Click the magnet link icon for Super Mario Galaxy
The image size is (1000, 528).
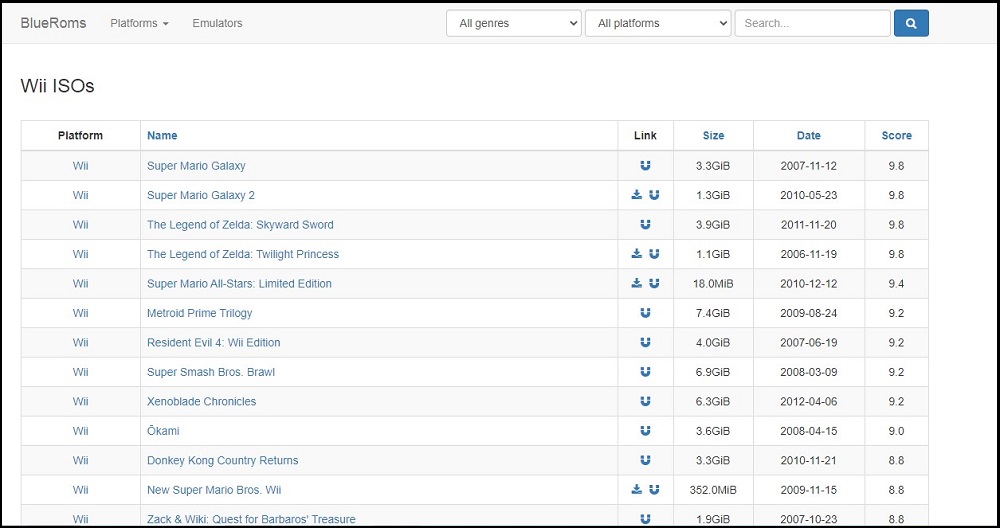pyautogui.click(x=645, y=166)
